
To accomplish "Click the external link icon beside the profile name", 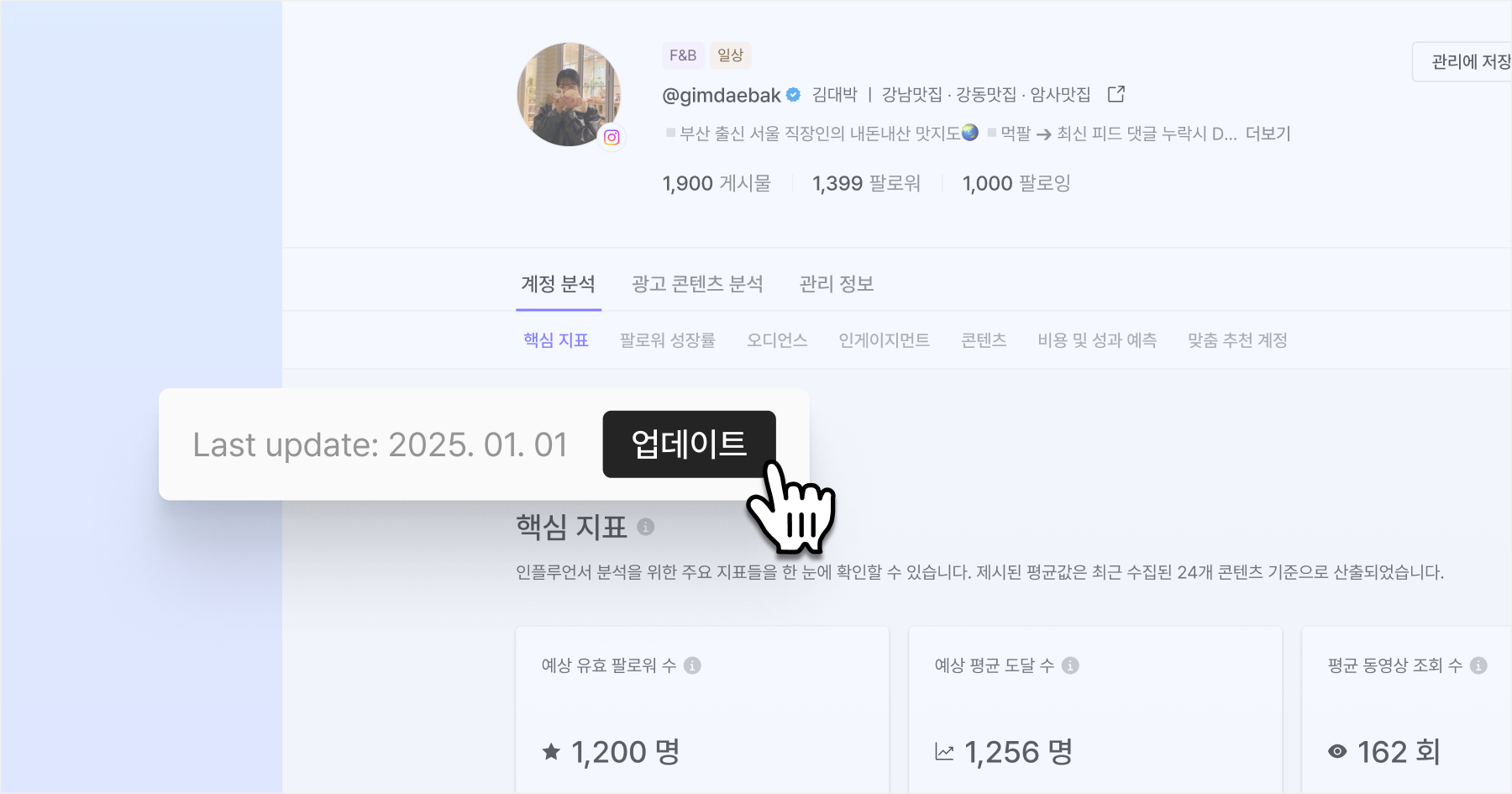I will [x=1116, y=94].
